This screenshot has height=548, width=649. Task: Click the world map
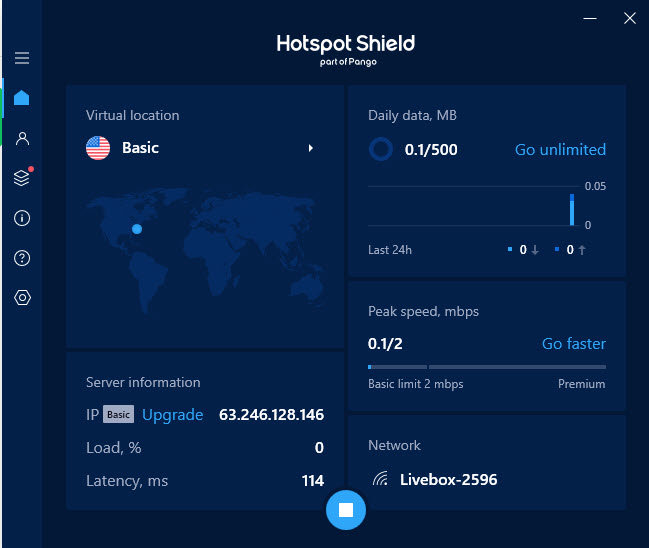pos(205,250)
